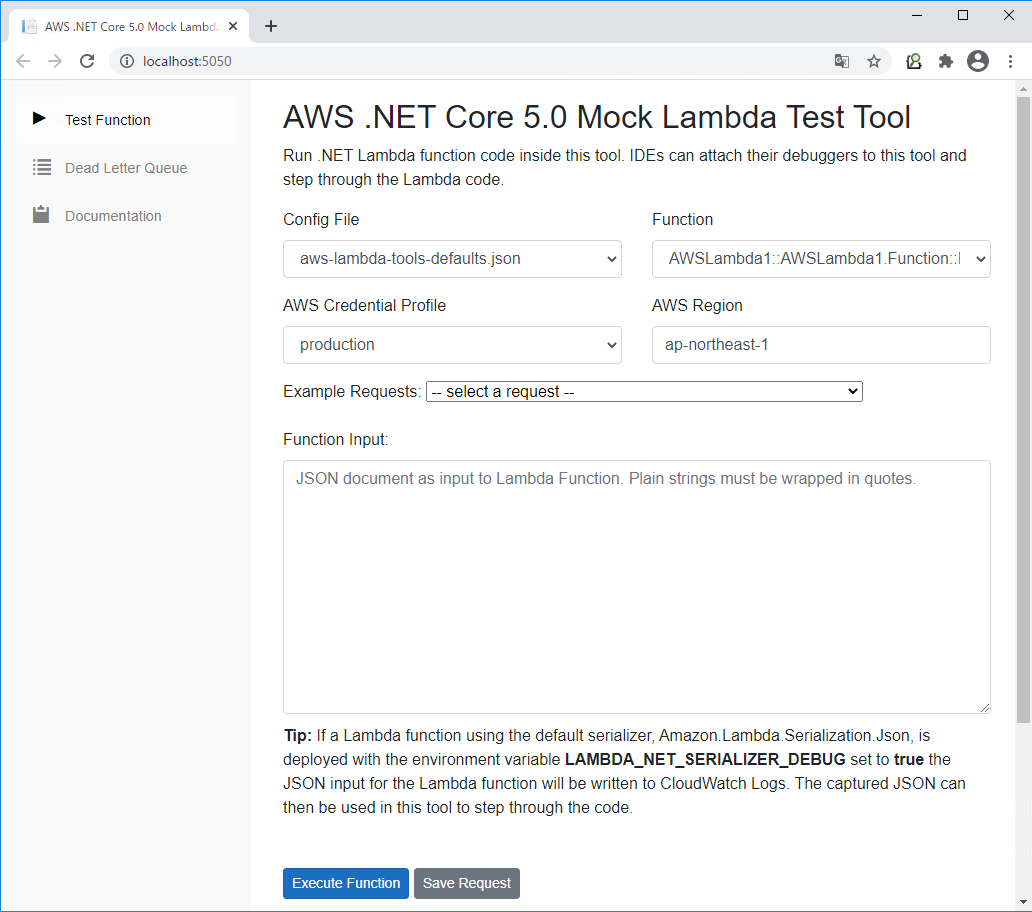The image size is (1032, 912).
Task: Click the Chrome profile avatar icon
Action: click(x=978, y=61)
